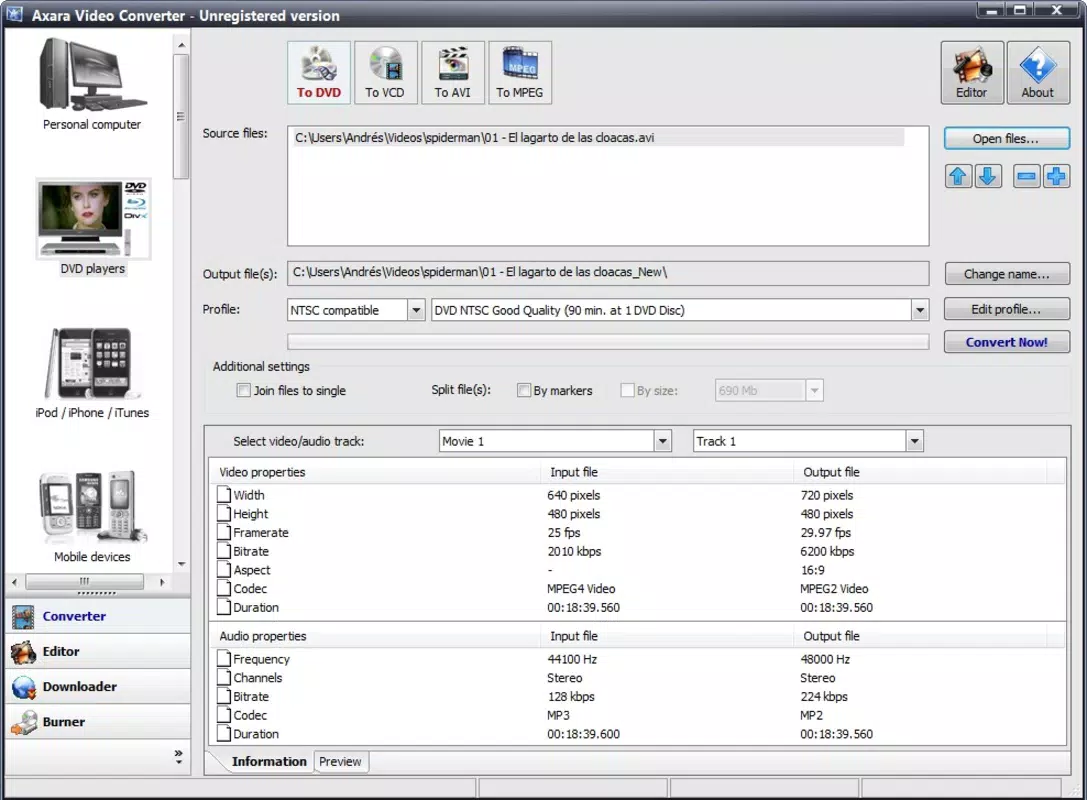Toggle the audio Codec property checkbox
1087x800 pixels.
click(x=224, y=714)
